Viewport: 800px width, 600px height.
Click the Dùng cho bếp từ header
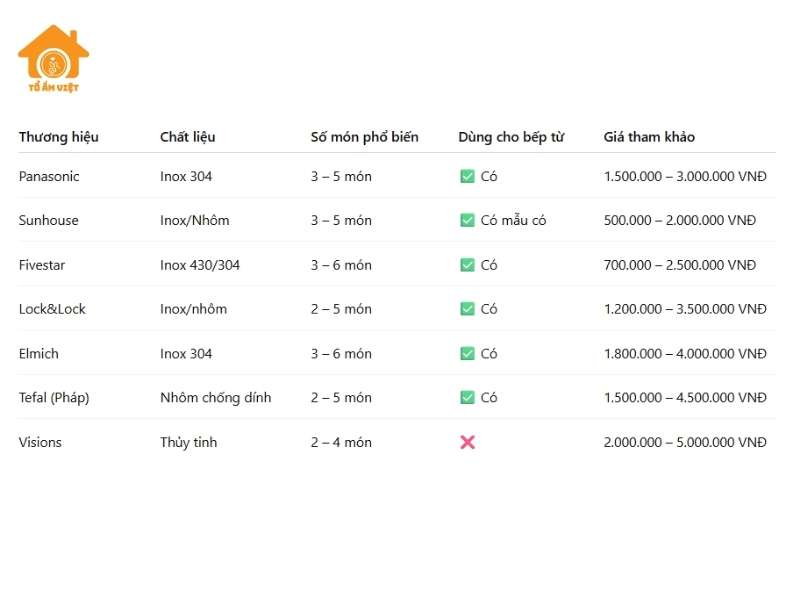511,137
